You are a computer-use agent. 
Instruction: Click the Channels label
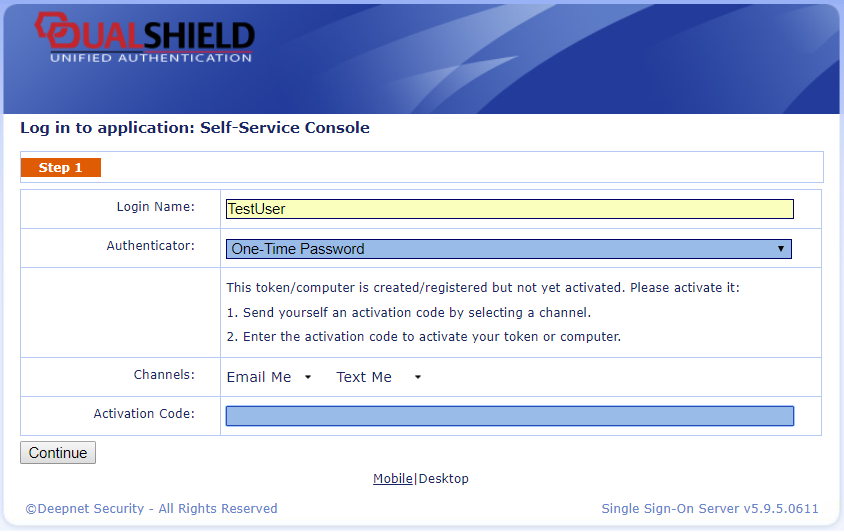point(164,376)
